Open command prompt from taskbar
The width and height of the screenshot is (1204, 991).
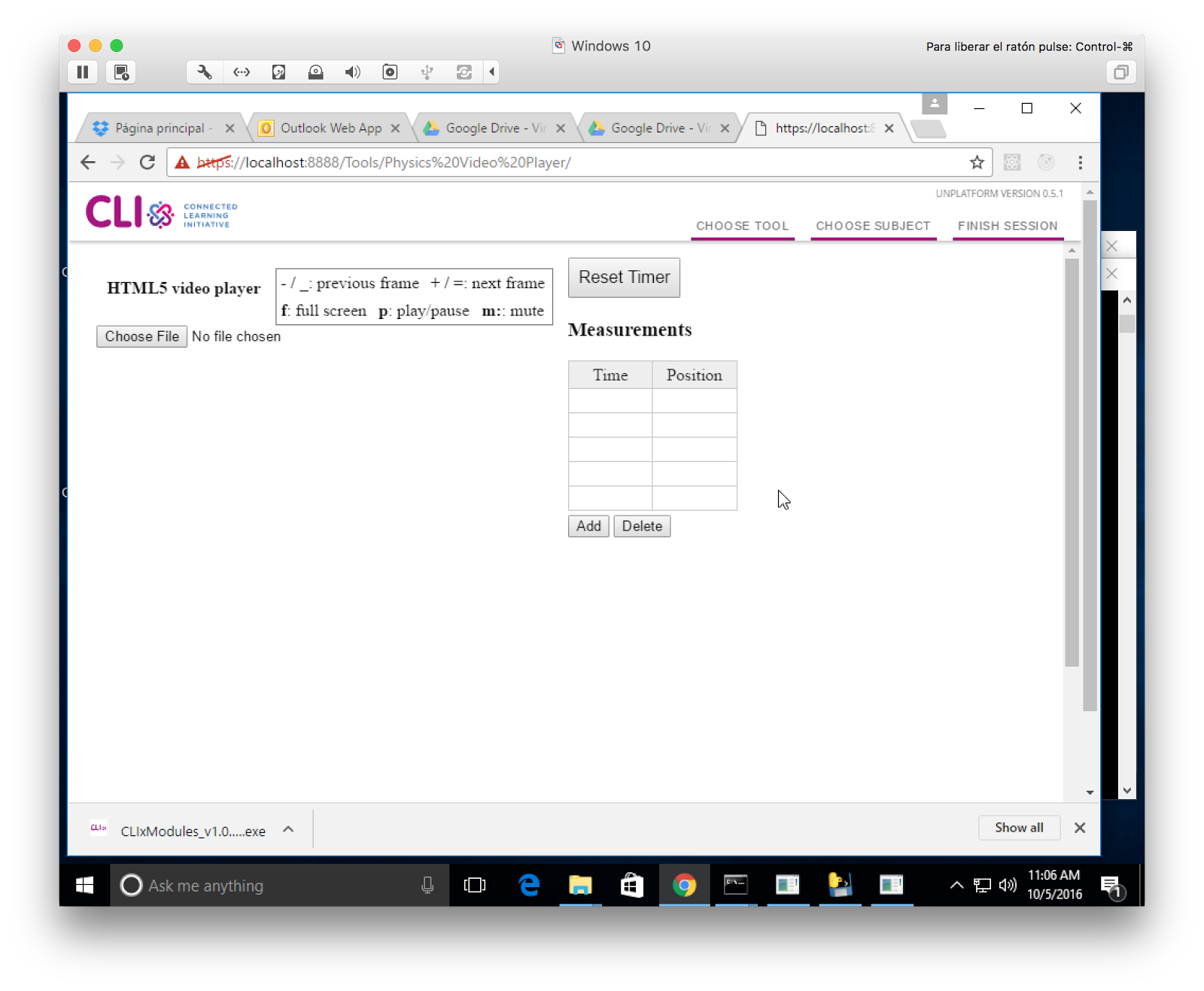735,886
